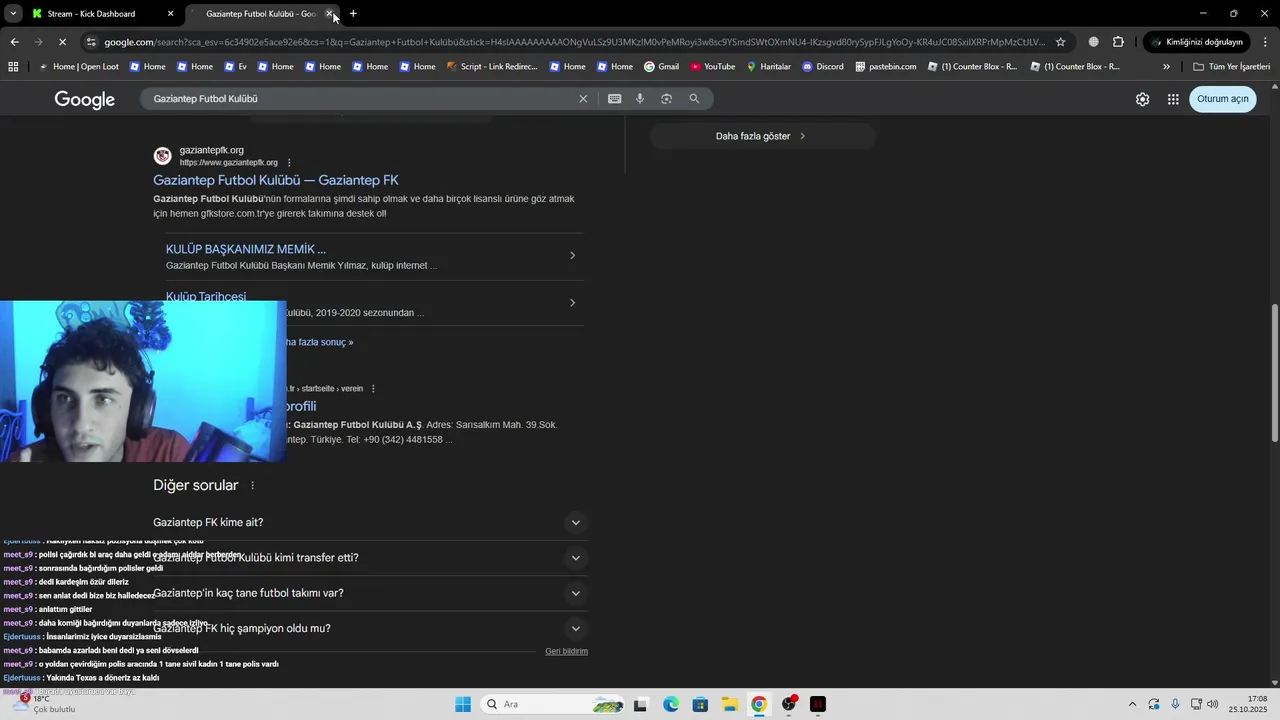Click the Chrome address bar
This screenshot has height=720, width=1280.
[575, 42]
